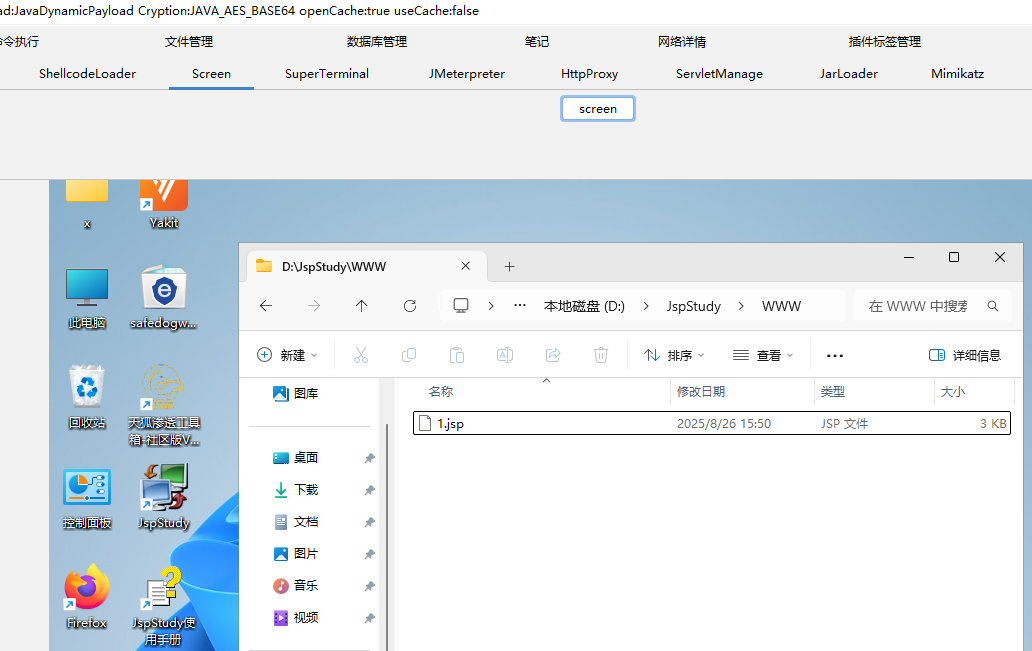Screen dimensions: 1032x651
Task: Click the JspStudy breadcrumb
Action: pyautogui.click(x=694, y=306)
